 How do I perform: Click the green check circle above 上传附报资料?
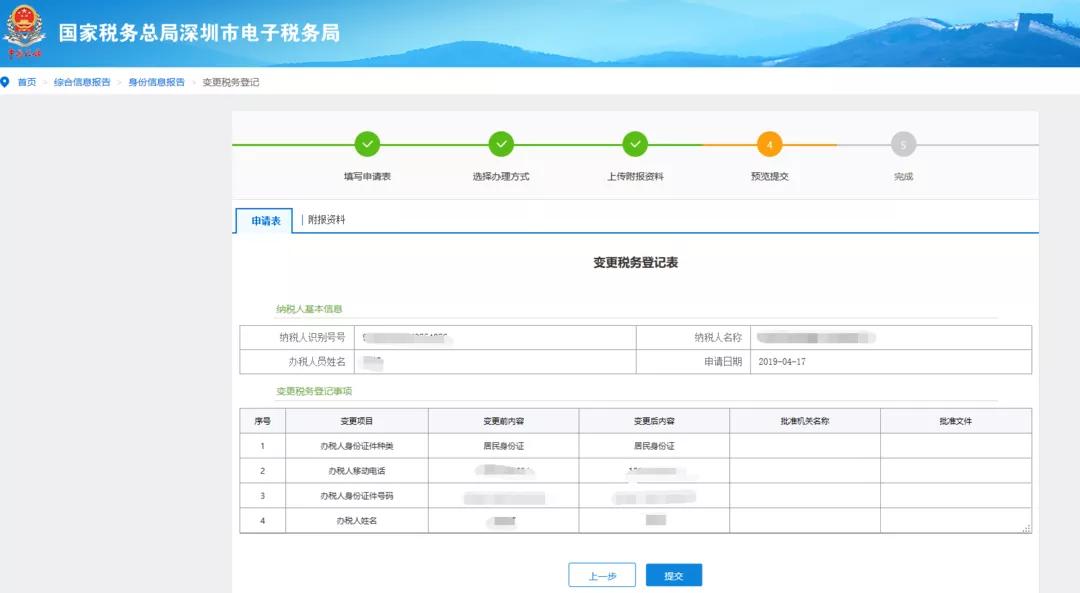pos(635,144)
